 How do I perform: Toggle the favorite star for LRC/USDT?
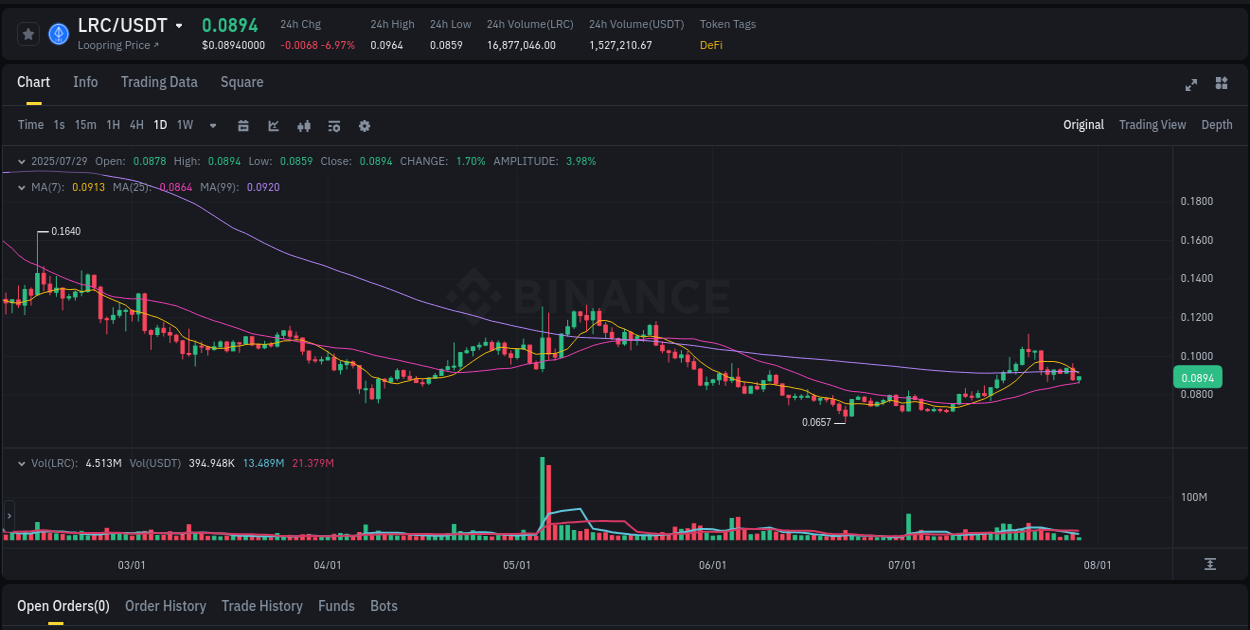tap(28, 33)
